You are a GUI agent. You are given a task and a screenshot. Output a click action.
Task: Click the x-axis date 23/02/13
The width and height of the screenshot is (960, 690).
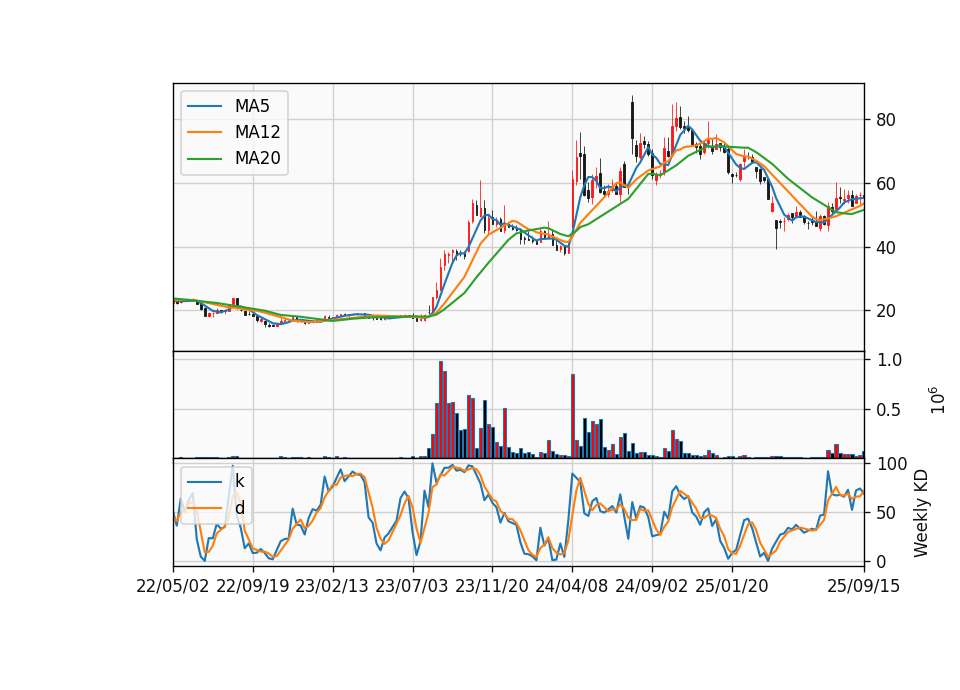pyautogui.click(x=332, y=586)
